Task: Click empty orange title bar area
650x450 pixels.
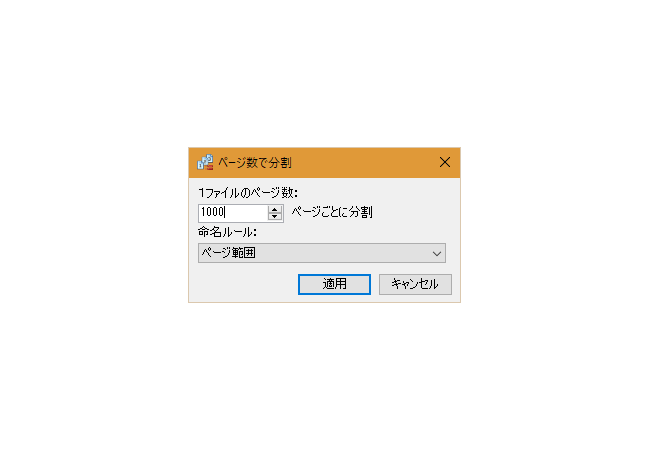Action: tap(363, 162)
